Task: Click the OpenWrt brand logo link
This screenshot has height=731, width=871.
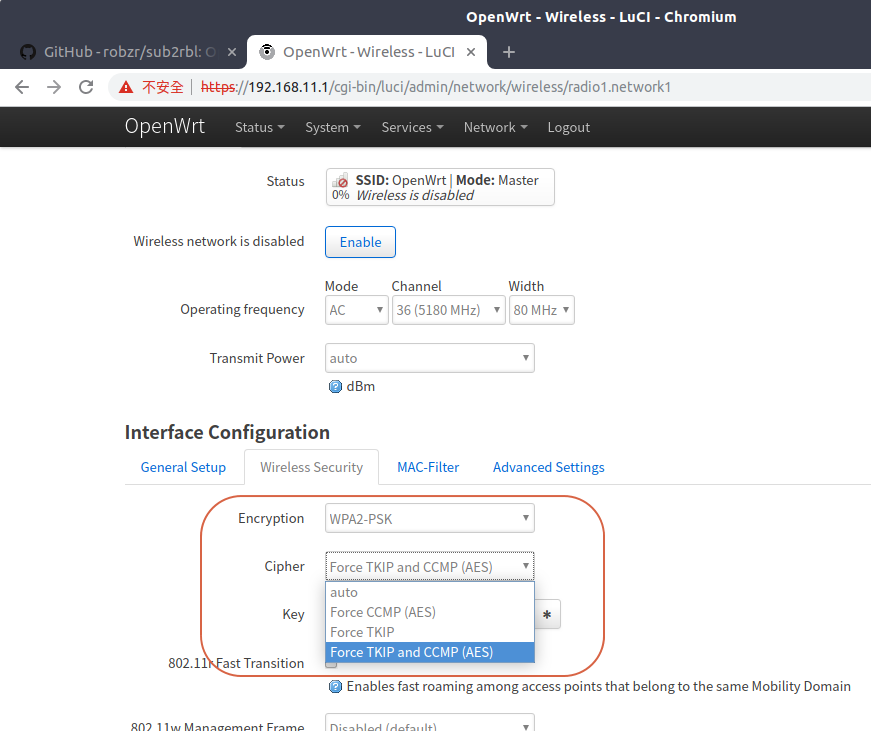Action: tap(164, 126)
